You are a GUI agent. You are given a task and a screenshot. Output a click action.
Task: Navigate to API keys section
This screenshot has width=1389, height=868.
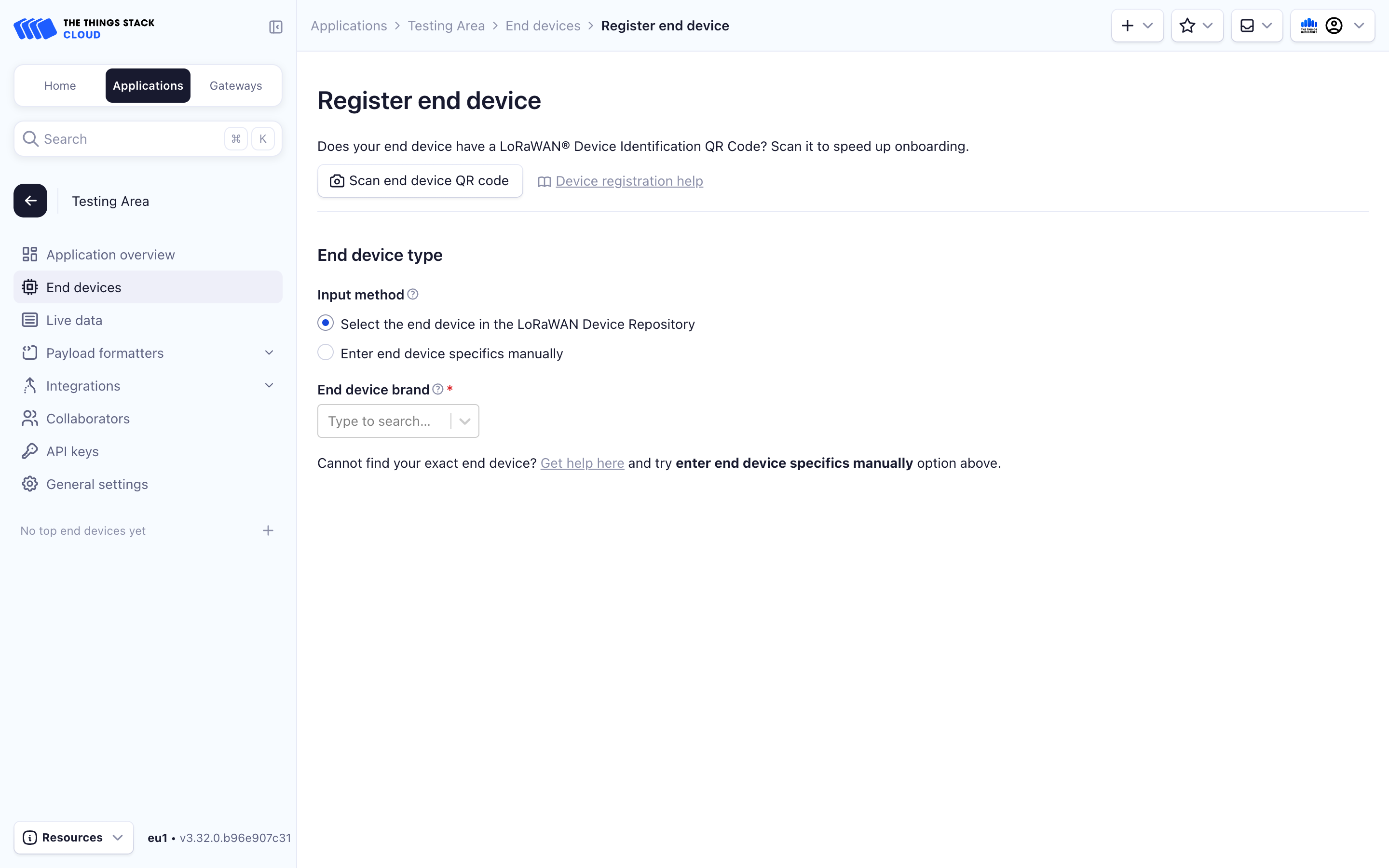[x=72, y=451]
